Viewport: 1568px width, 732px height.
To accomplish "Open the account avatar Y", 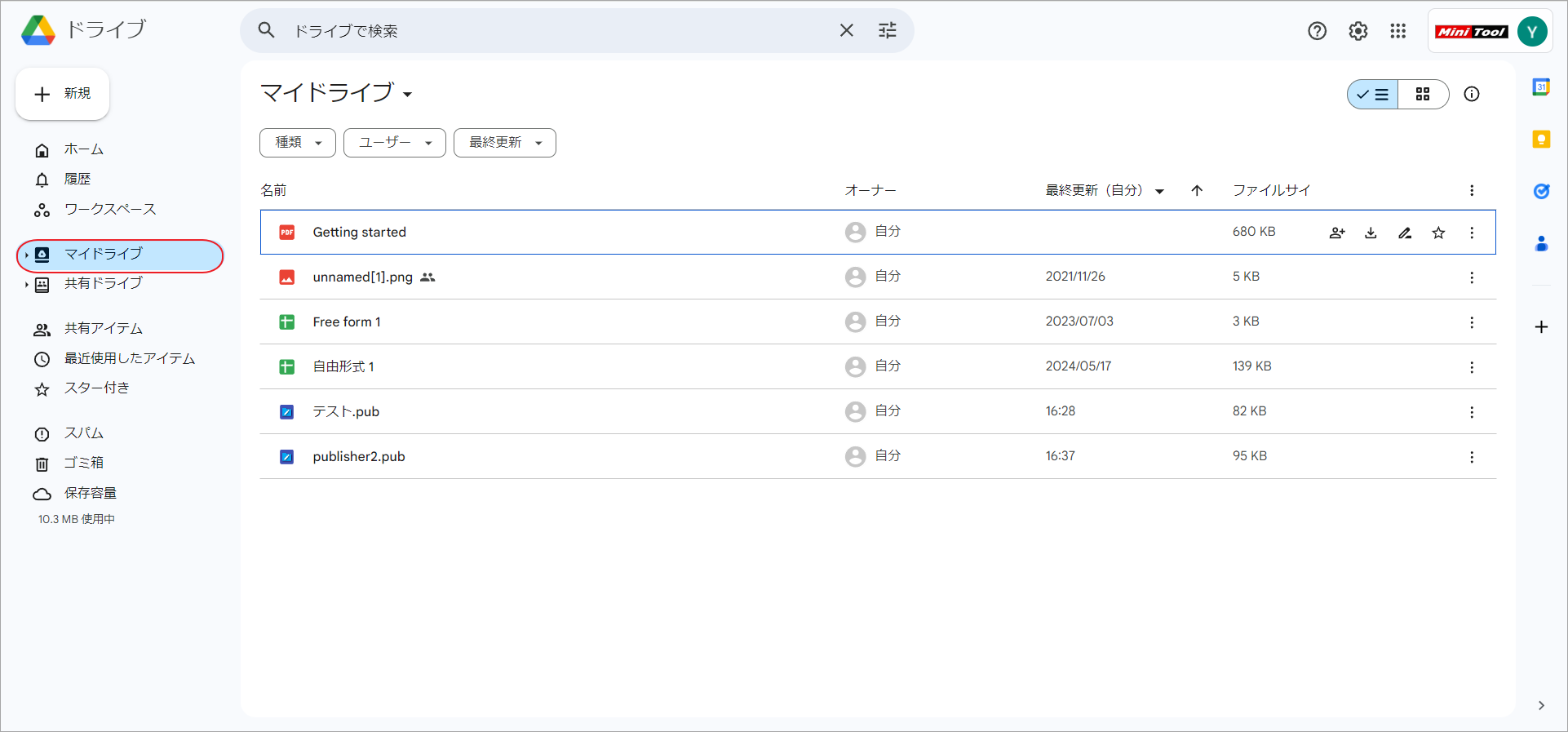I will point(1533,32).
